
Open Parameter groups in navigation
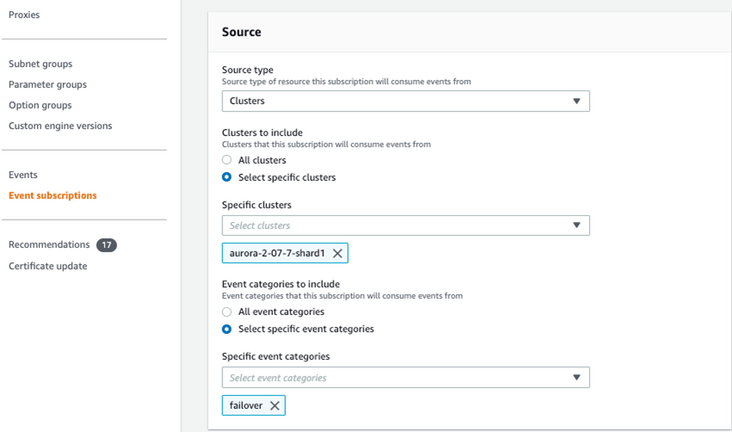(47, 85)
